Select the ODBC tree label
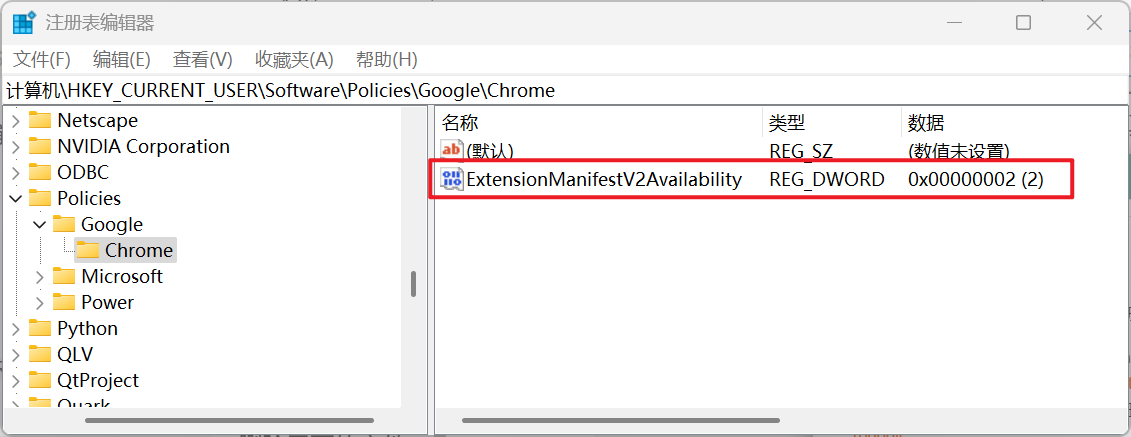1131x437 pixels. pos(83,172)
